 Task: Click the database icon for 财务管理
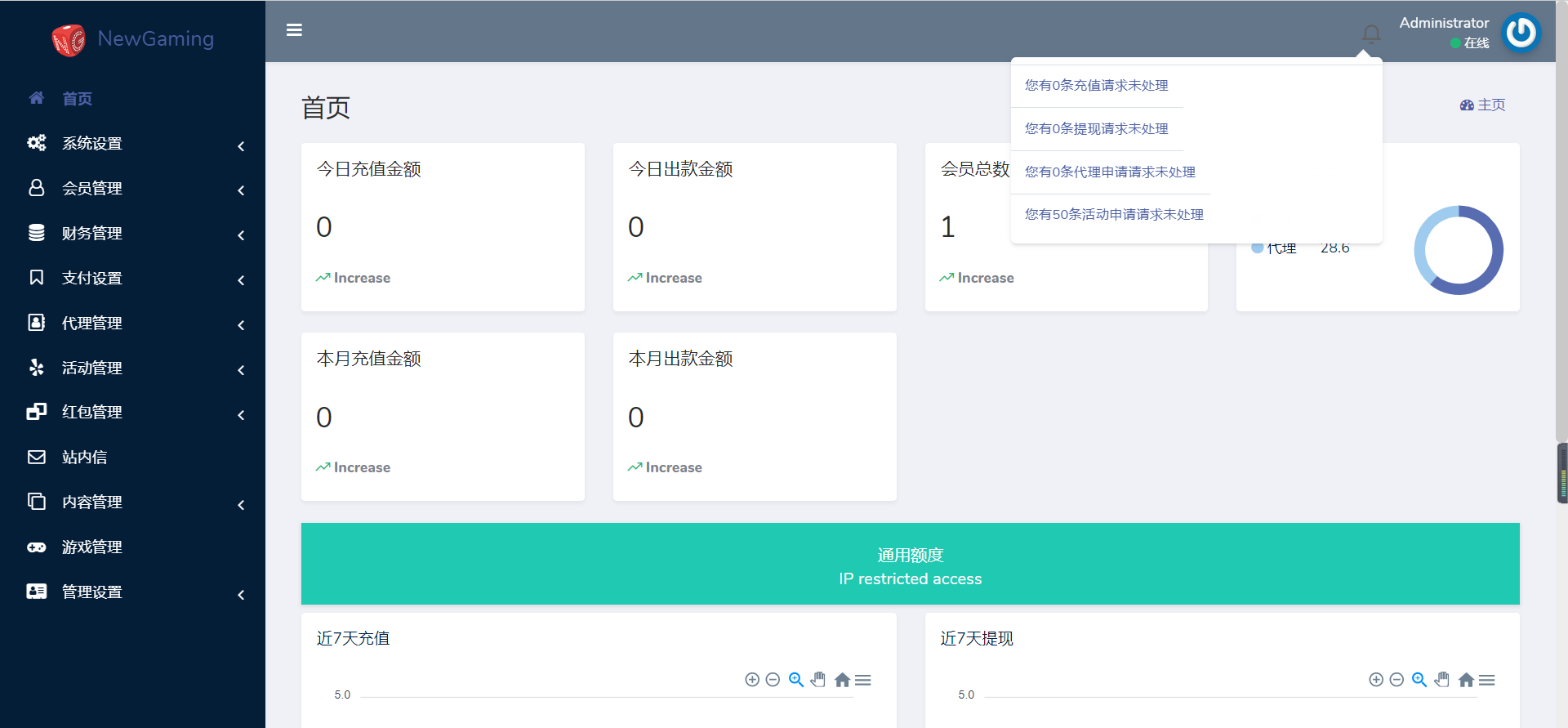click(x=37, y=233)
